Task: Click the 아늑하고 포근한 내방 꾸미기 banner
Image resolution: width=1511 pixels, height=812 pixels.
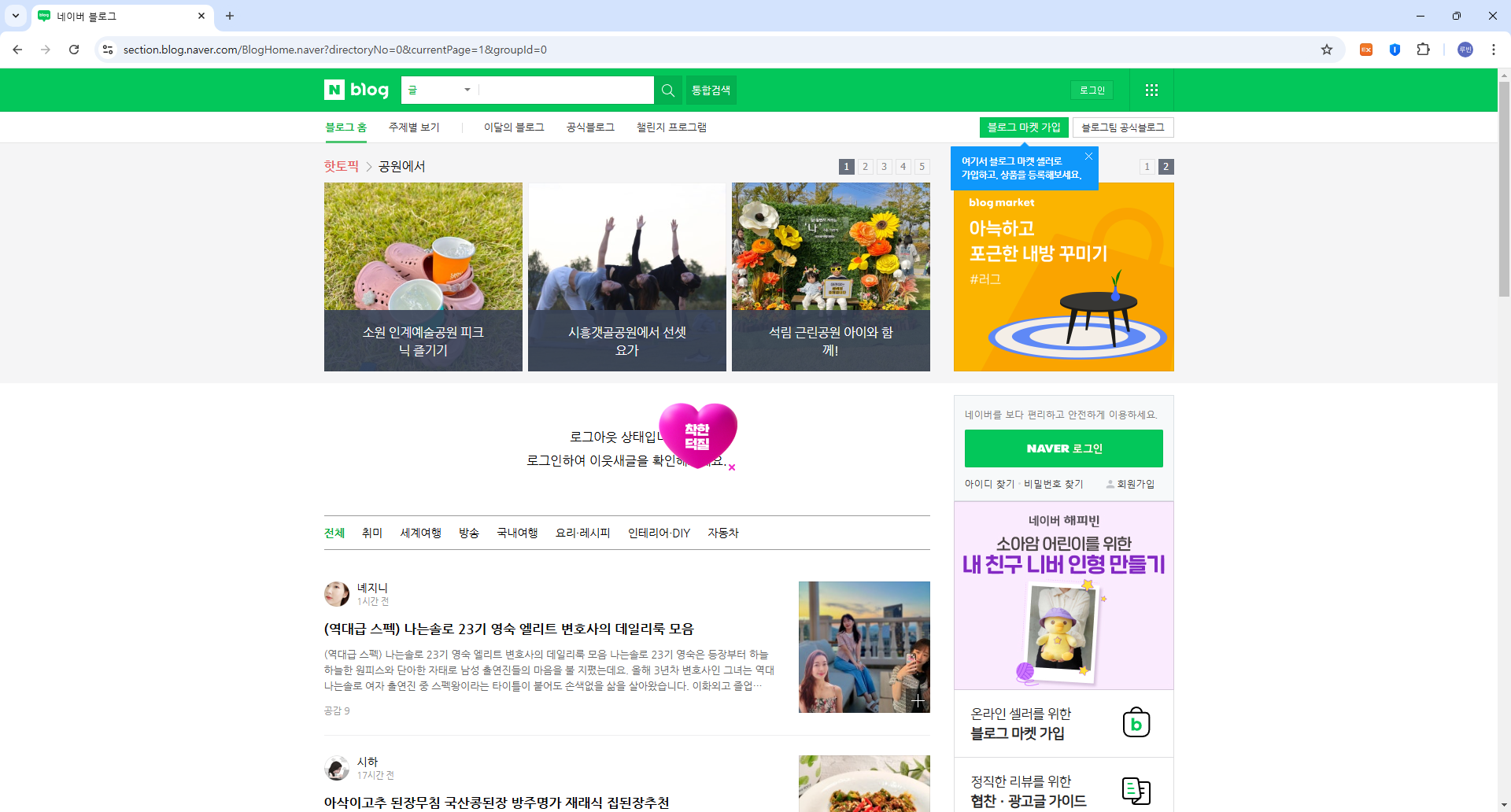Action: 1064,277
